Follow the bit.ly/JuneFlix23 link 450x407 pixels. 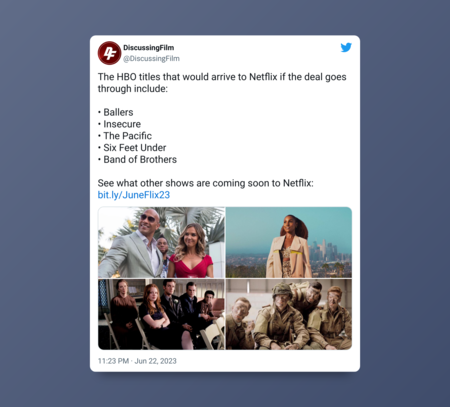(x=134, y=195)
